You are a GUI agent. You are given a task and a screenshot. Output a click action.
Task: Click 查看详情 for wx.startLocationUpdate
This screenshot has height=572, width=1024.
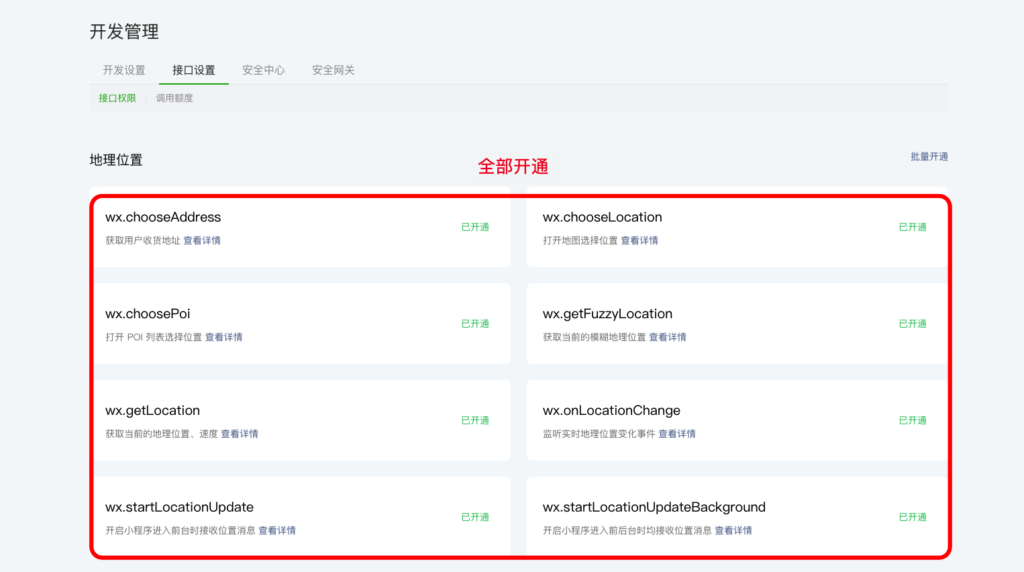pyautogui.click(x=277, y=531)
